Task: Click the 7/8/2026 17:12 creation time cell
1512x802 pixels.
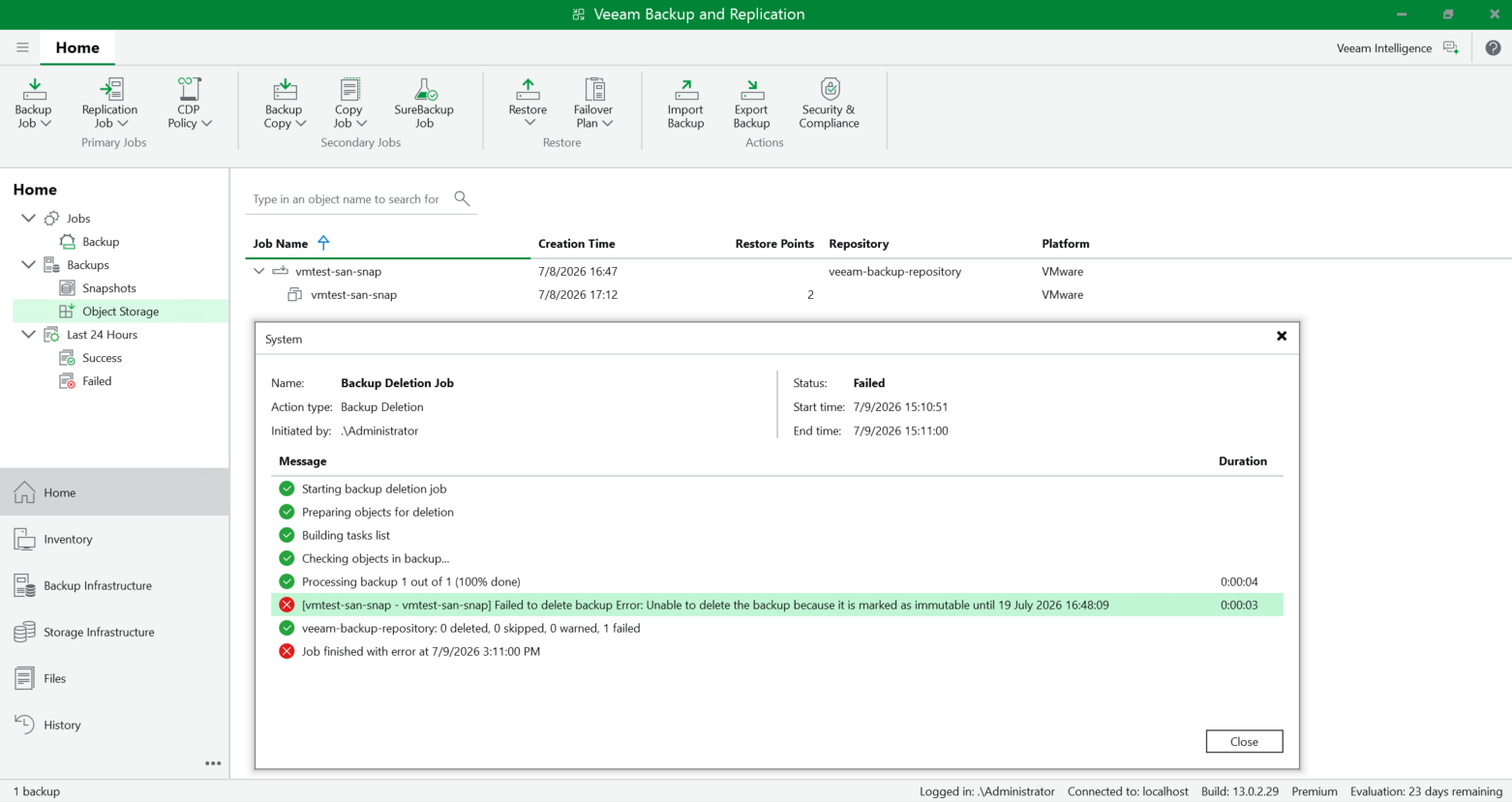Action: 578,295
